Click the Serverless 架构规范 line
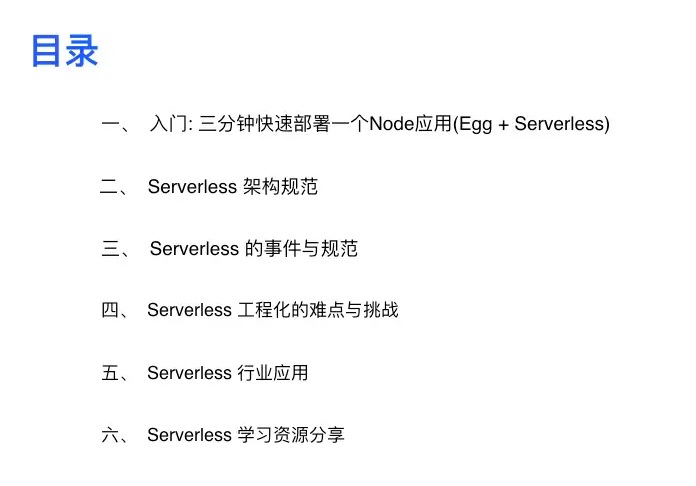This screenshot has height=486, width=696. [233, 186]
